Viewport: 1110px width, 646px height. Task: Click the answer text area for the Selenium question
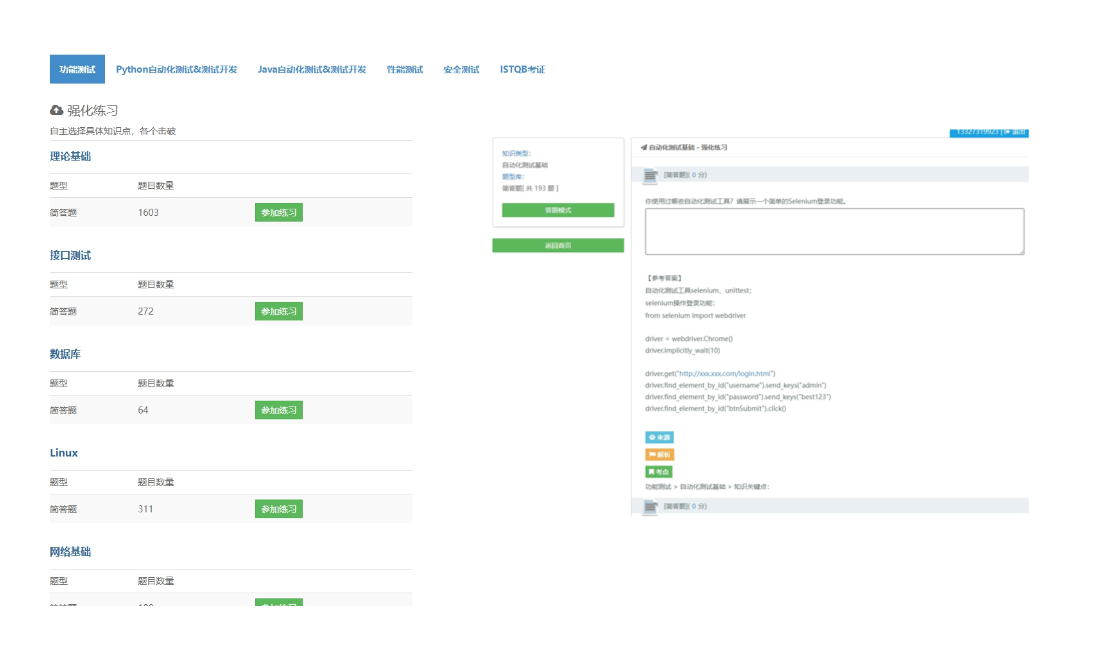tap(834, 231)
